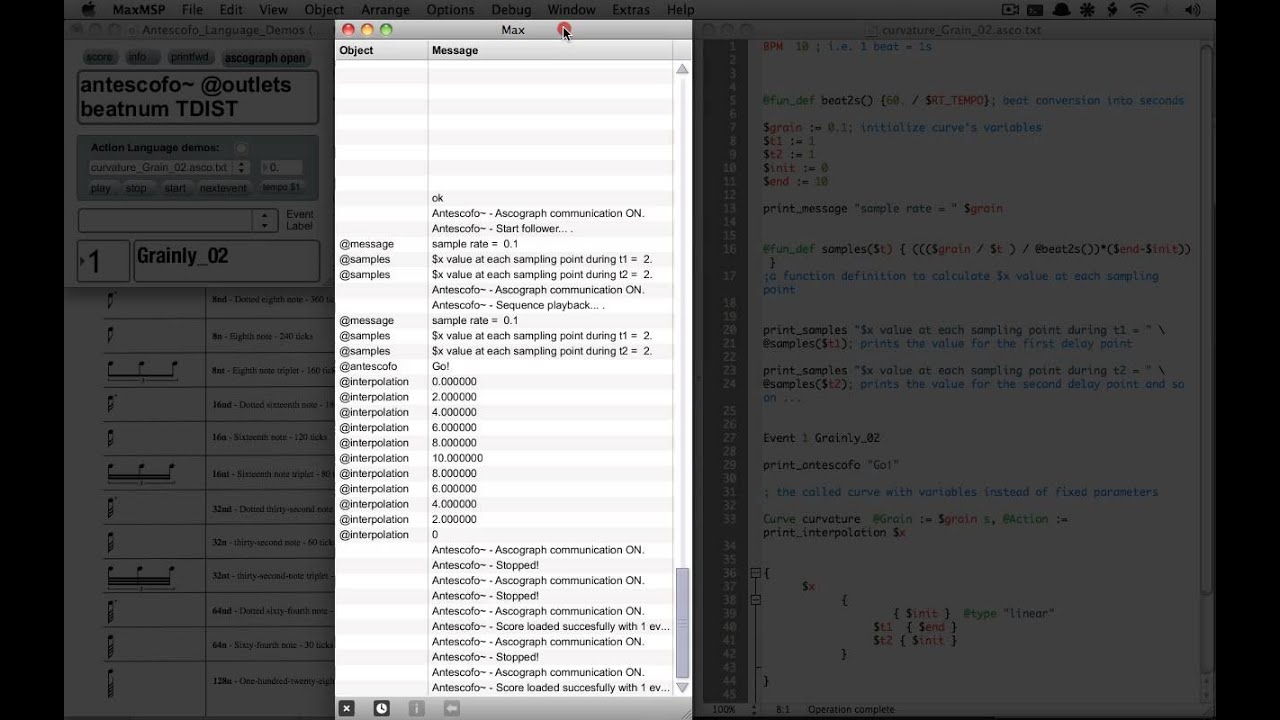Click the Max console scroll up arrow

coord(682,69)
